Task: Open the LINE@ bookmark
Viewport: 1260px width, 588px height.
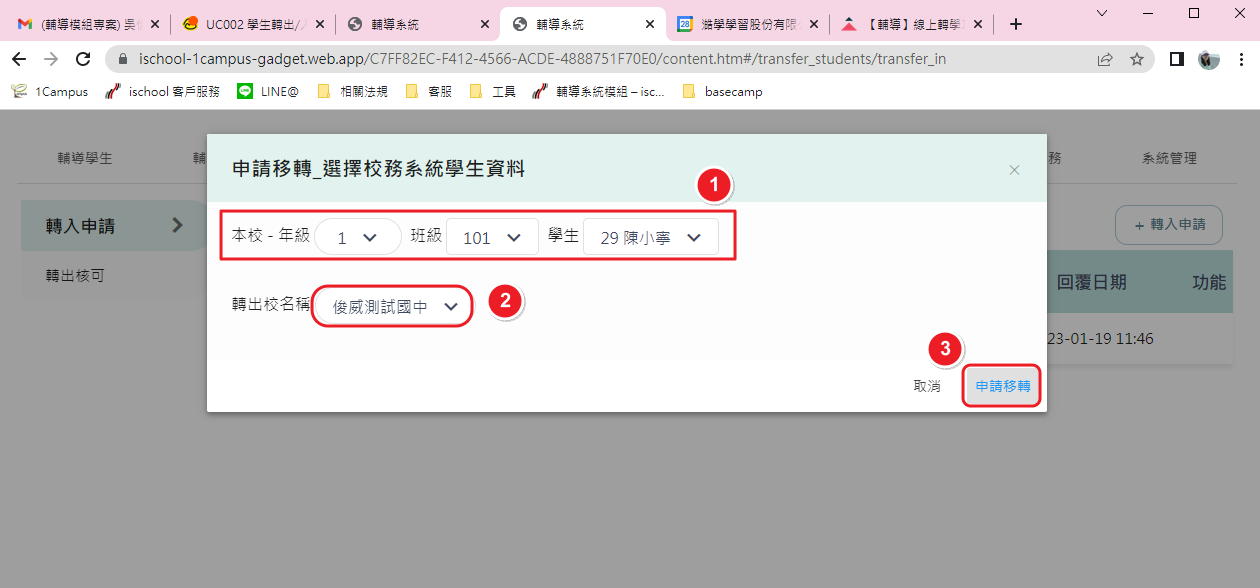Action: click(268, 91)
